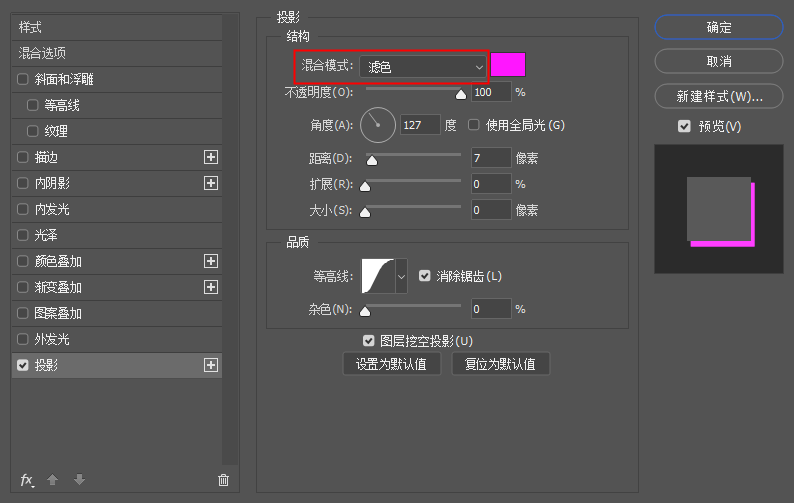Click the 取消 button

(719, 61)
